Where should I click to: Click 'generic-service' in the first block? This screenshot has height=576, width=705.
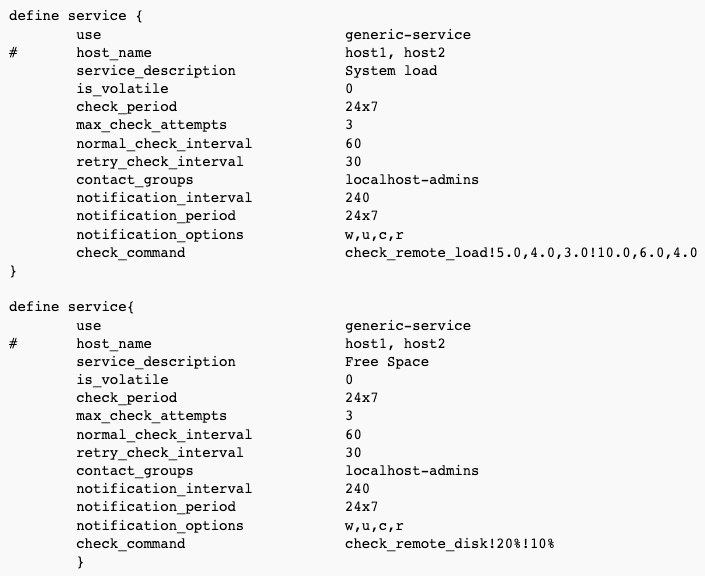point(408,35)
